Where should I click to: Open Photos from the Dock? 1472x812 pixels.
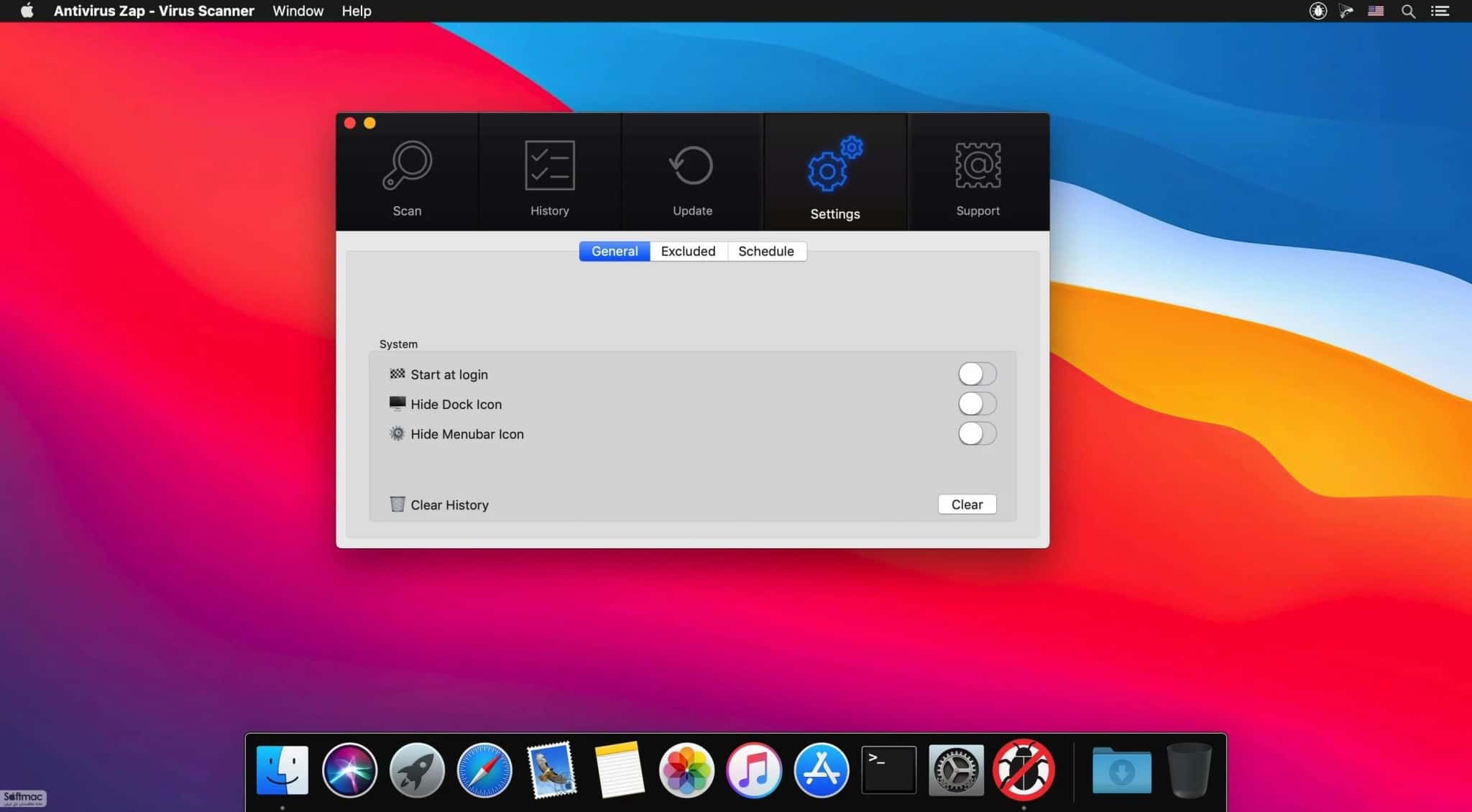[x=686, y=770]
